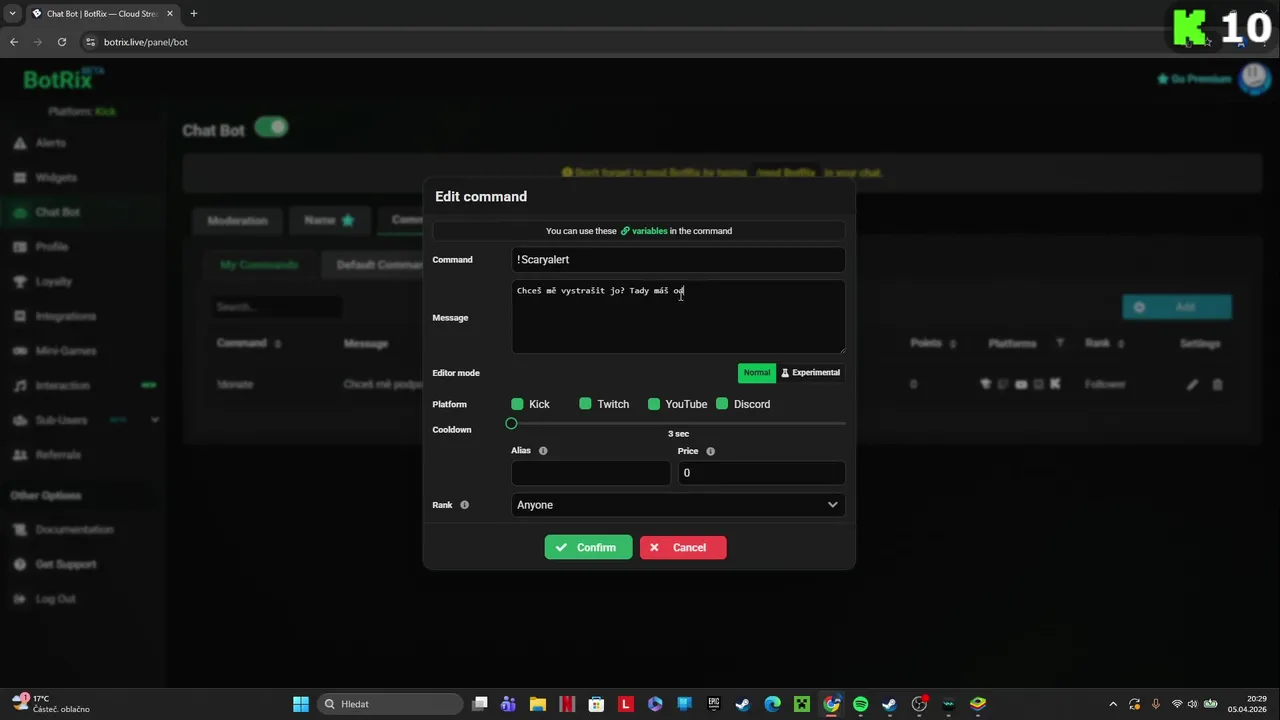
Task: Open File Explorer from the taskbar
Action: point(538,704)
